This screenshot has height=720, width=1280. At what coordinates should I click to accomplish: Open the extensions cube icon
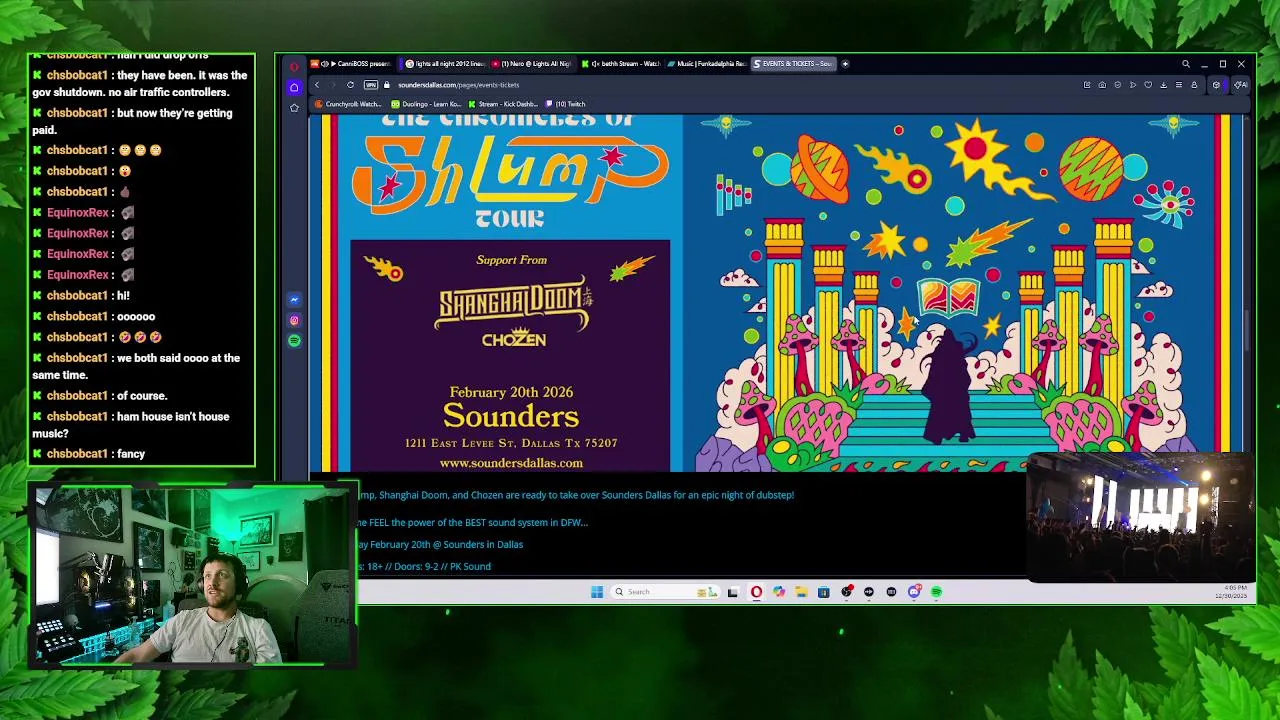pos(1216,85)
